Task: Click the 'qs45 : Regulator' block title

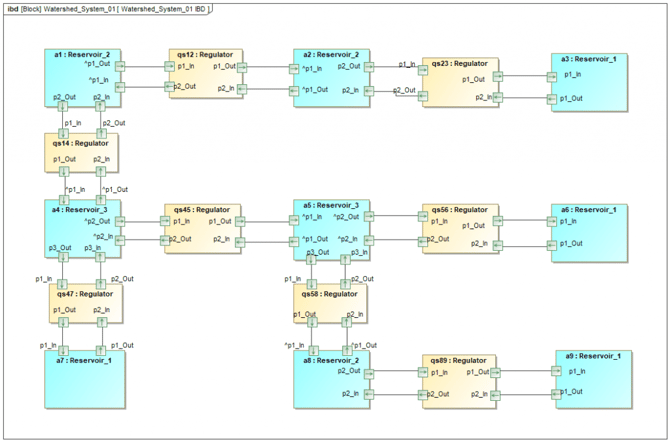Action: coord(202,210)
